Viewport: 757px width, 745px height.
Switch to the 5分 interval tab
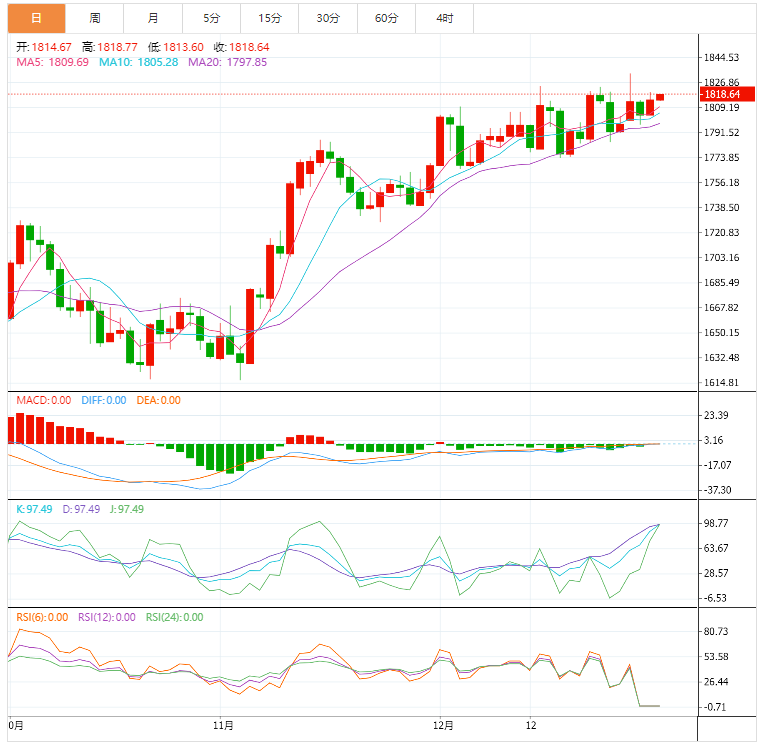[x=211, y=18]
